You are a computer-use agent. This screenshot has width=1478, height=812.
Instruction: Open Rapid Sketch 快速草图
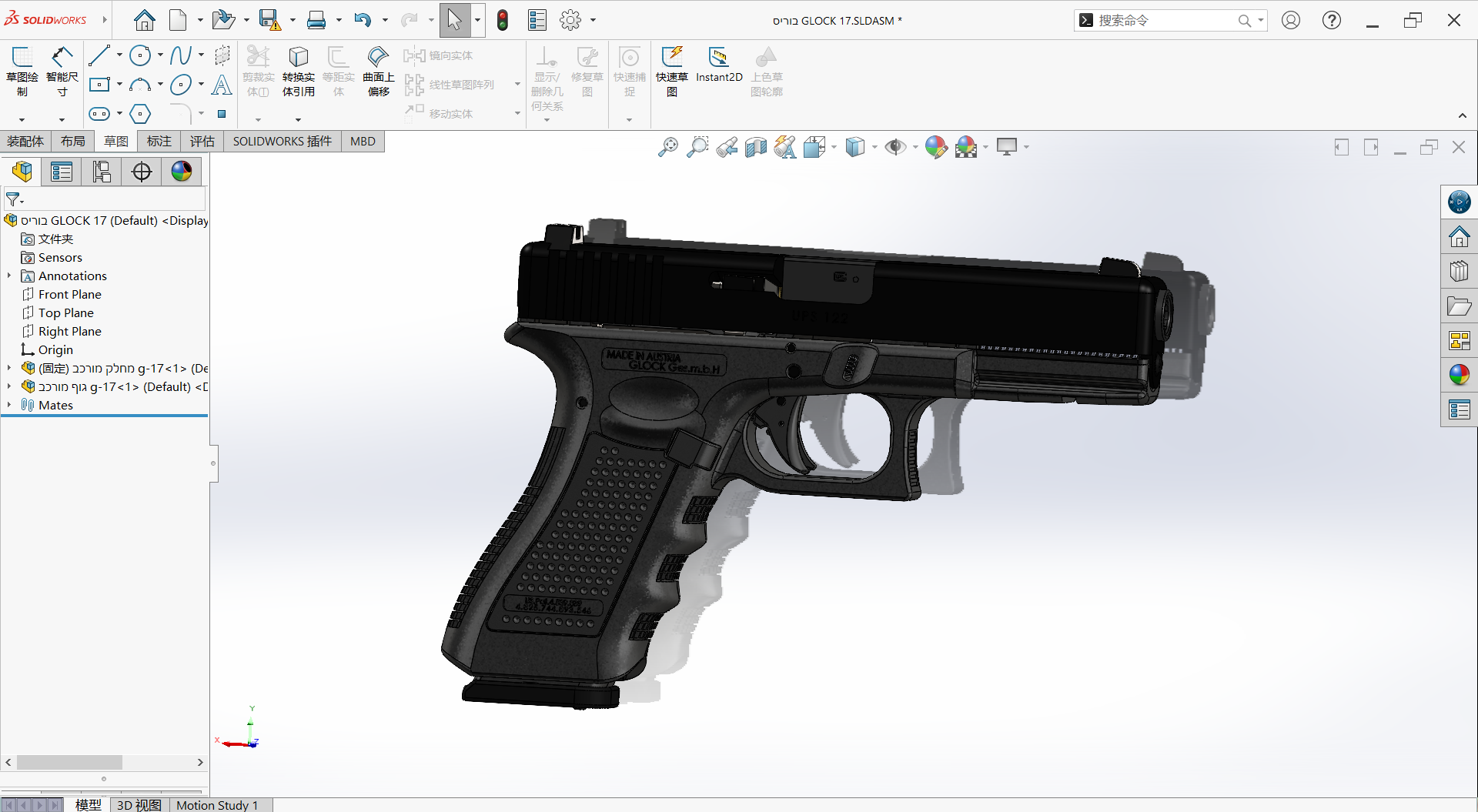pyautogui.click(x=672, y=71)
